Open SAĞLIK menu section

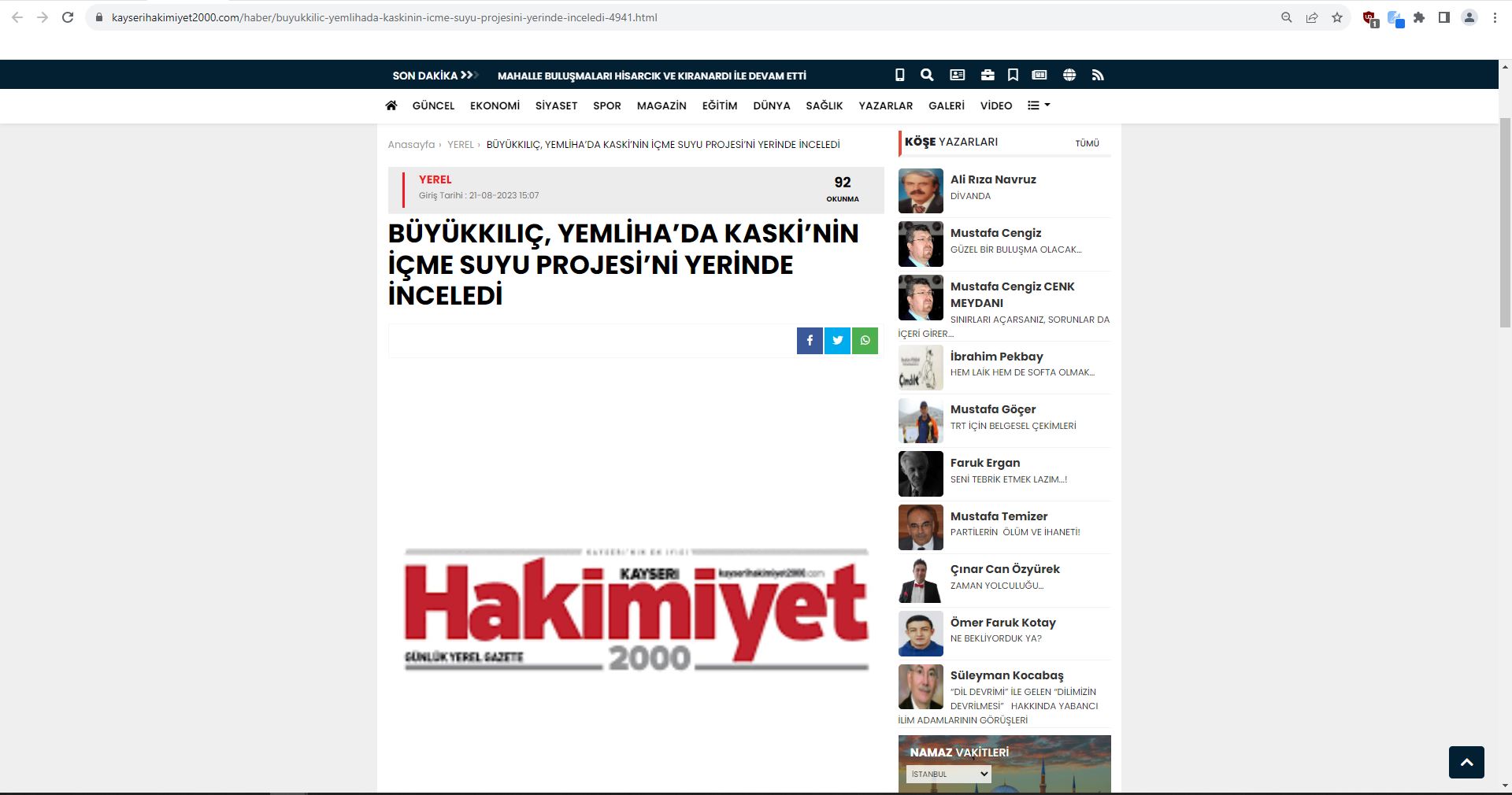825,105
